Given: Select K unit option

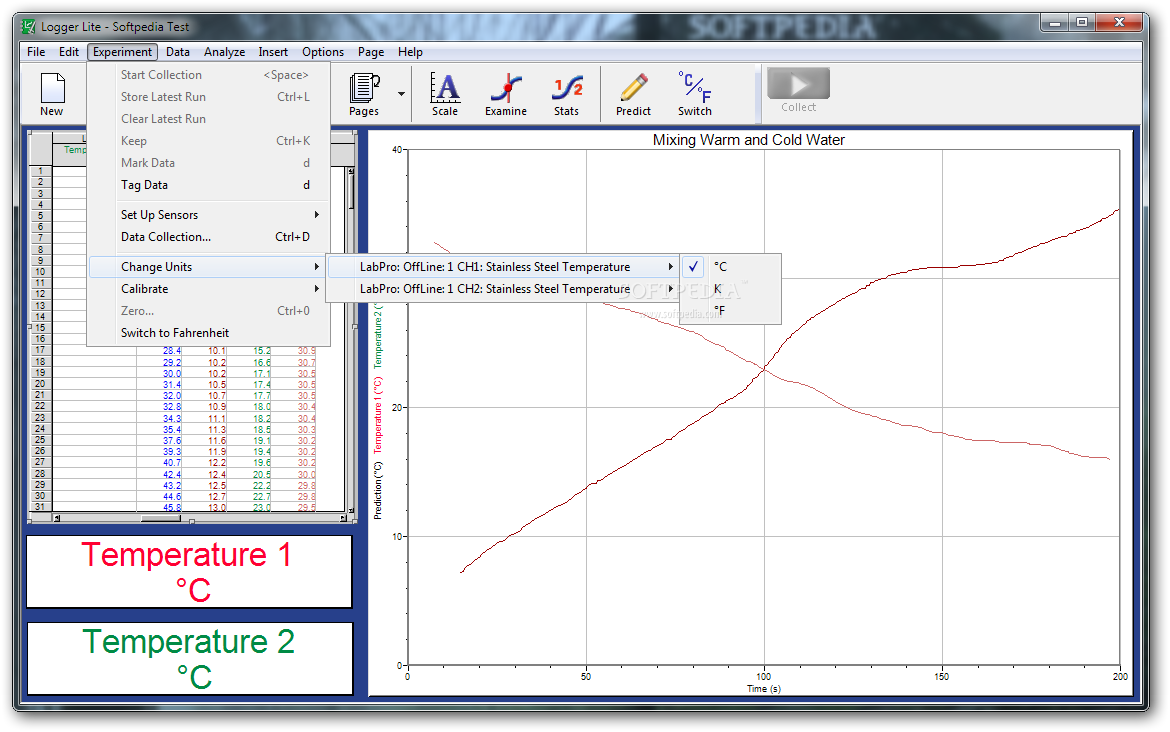Looking at the screenshot, I should coord(731,289).
